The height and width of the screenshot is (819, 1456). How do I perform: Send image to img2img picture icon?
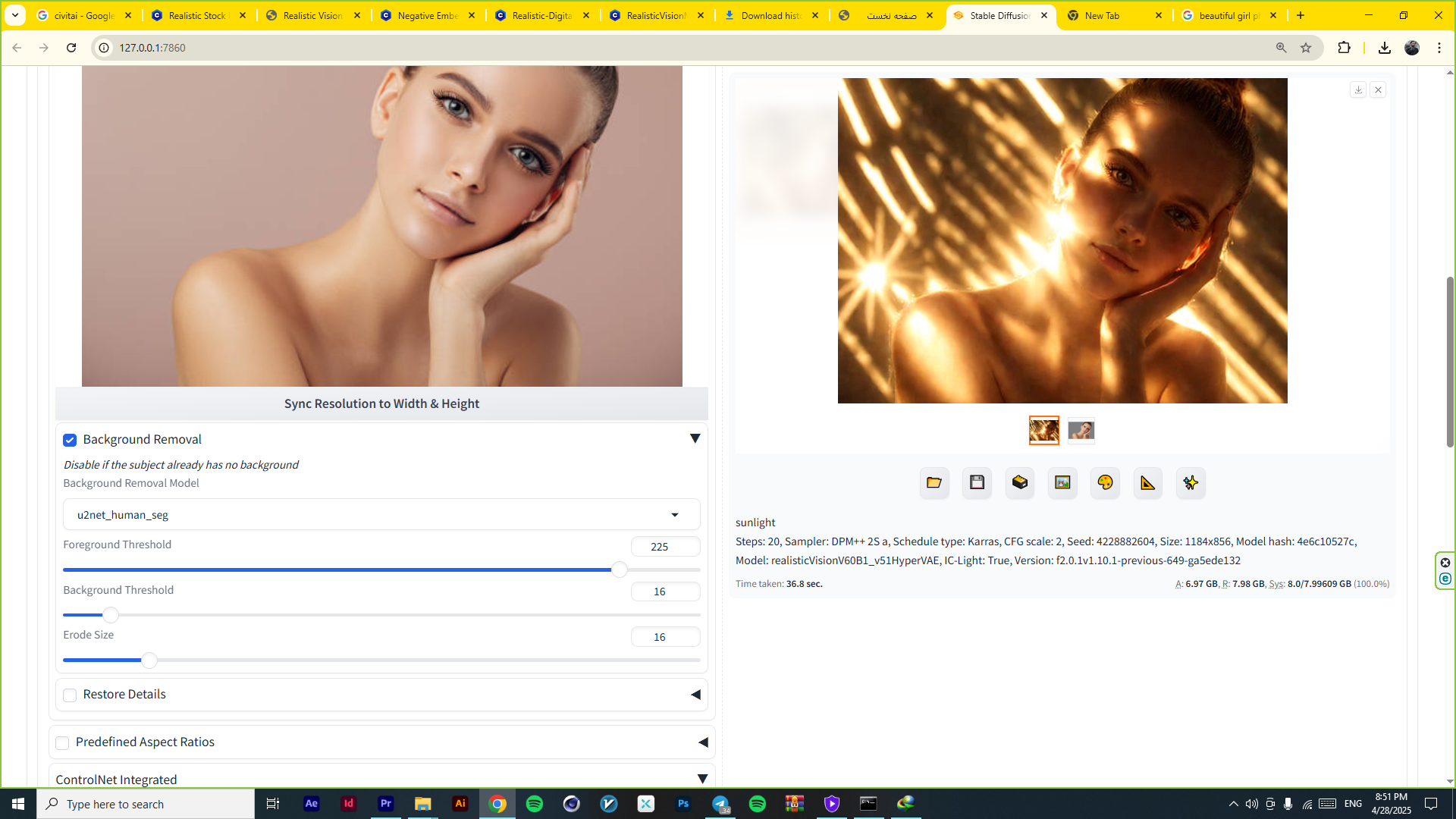1062,483
